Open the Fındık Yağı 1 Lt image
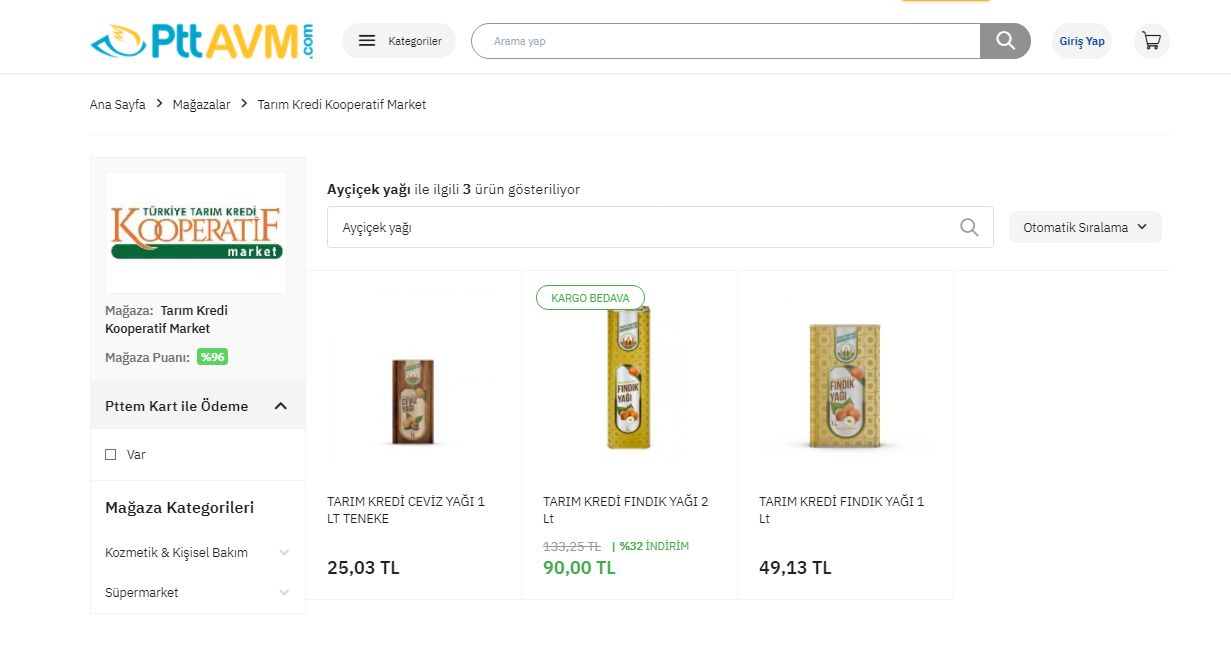The width and height of the screenshot is (1231, 654). pyautogui.click(x=845, y=385)
